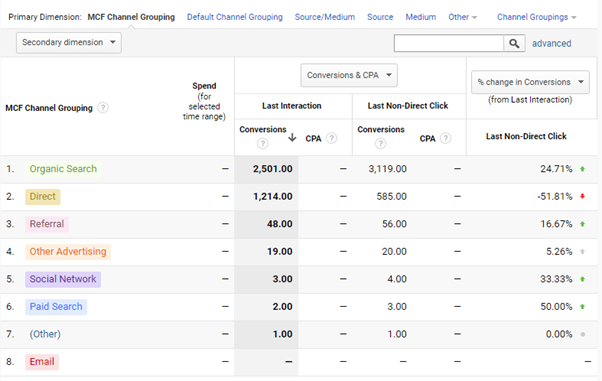The width and height of the screenshot is (602, 381).
Task: Click the Last Non-Direct Click CPA header
Action: 427,139
